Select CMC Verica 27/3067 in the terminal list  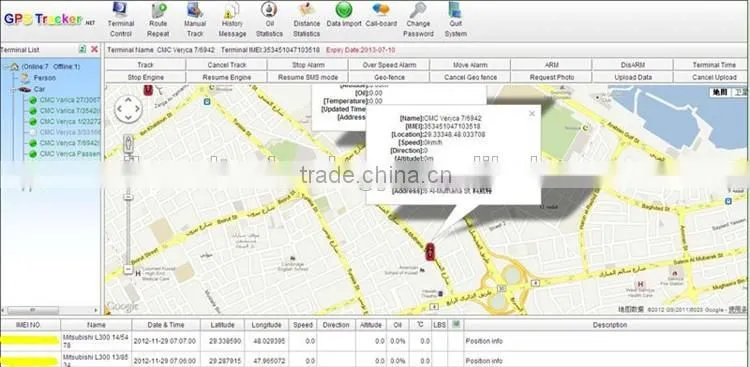pyautogui.click(x=70, y=100)
